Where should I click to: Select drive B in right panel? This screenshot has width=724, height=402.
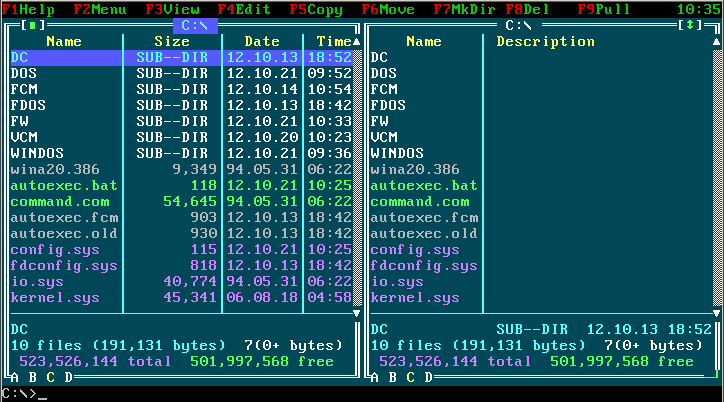click(392, 377)
